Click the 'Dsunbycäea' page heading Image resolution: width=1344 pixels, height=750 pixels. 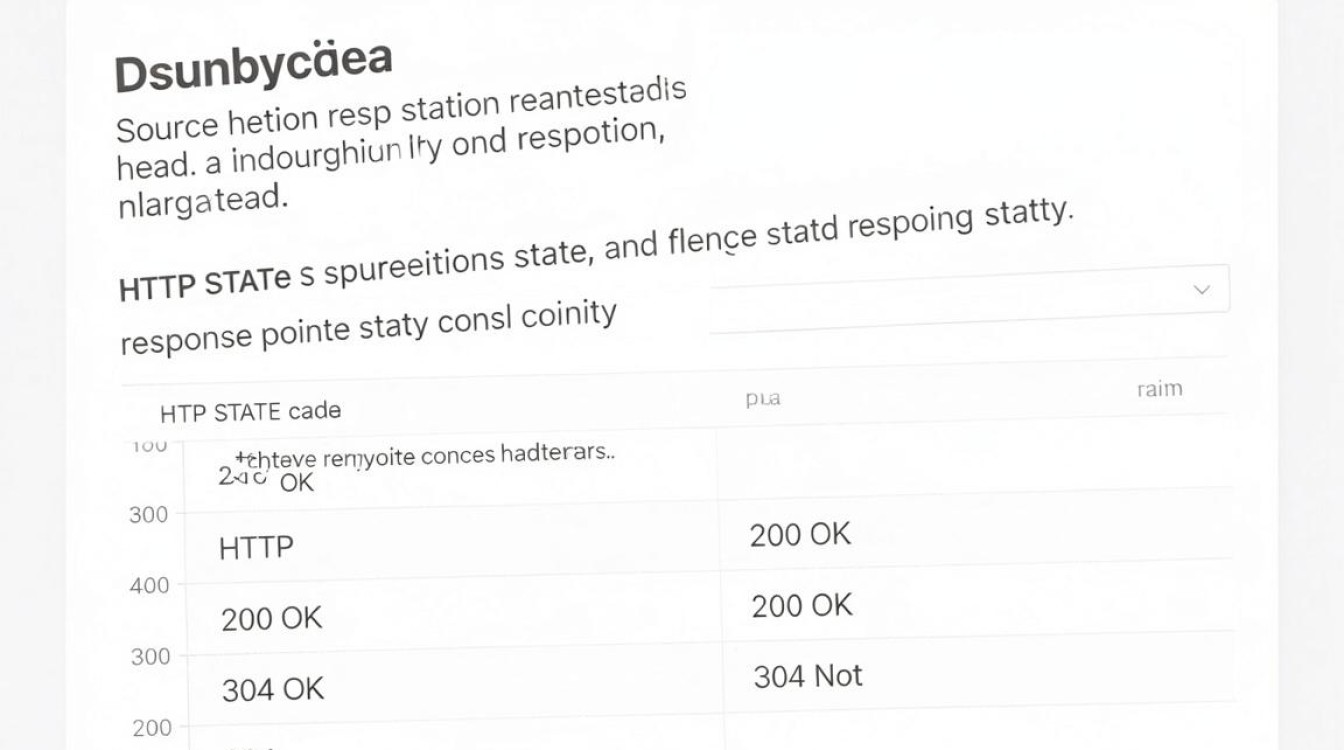[252, 67]
